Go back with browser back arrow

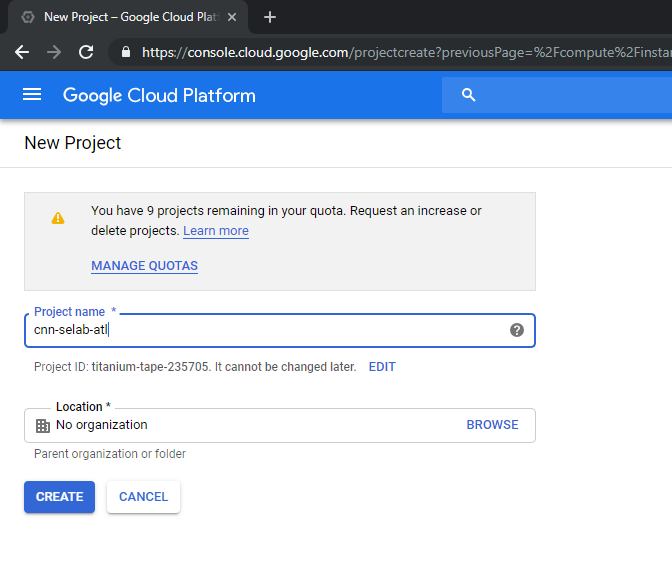(x=22, y=52)
